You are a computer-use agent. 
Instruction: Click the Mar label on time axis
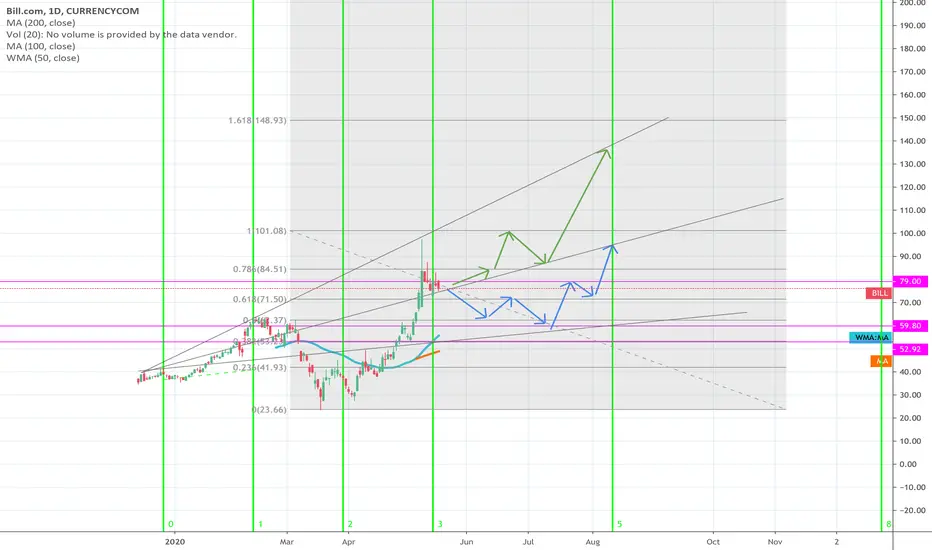pos(287,542)
